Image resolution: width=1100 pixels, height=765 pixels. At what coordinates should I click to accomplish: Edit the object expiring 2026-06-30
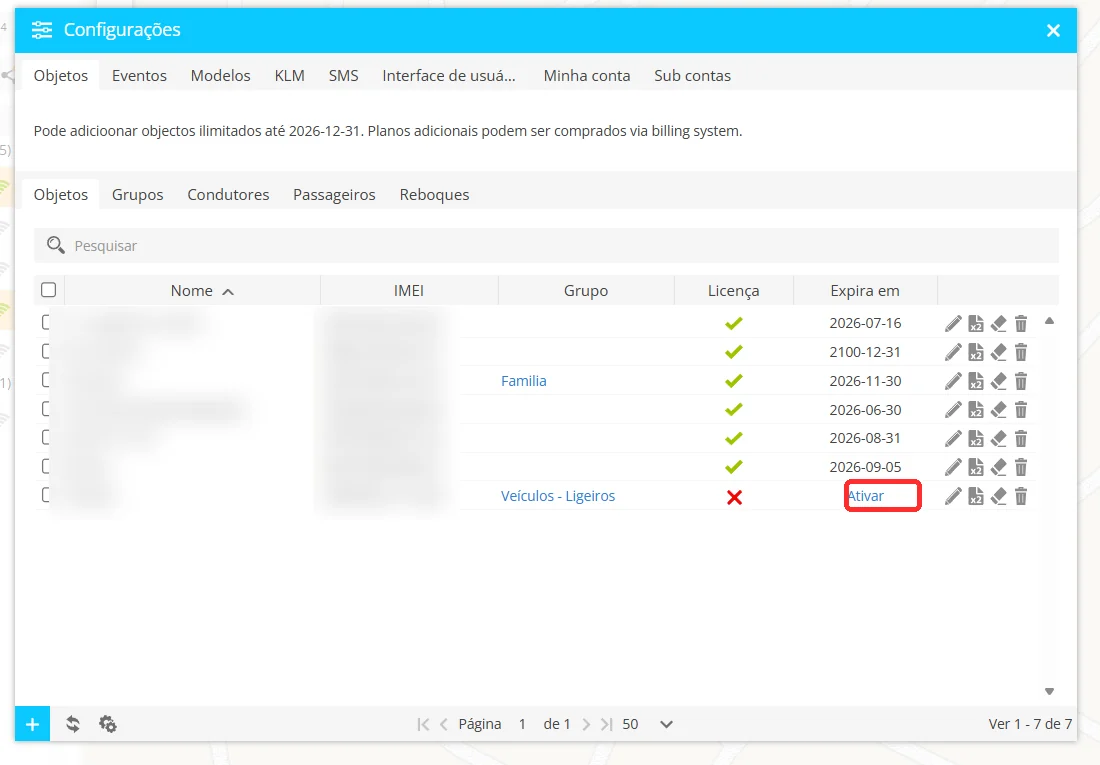click(953, 410)
